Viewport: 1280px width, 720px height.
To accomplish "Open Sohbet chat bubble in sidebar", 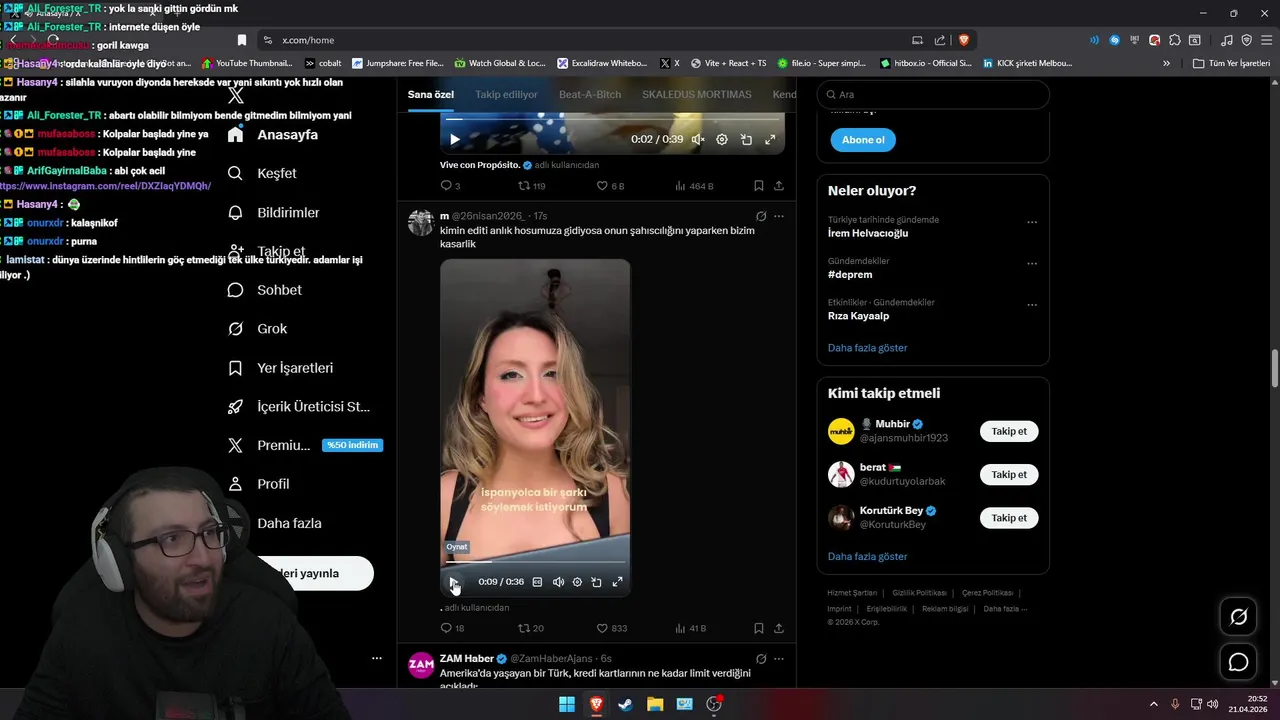I will tap(235, 290).
